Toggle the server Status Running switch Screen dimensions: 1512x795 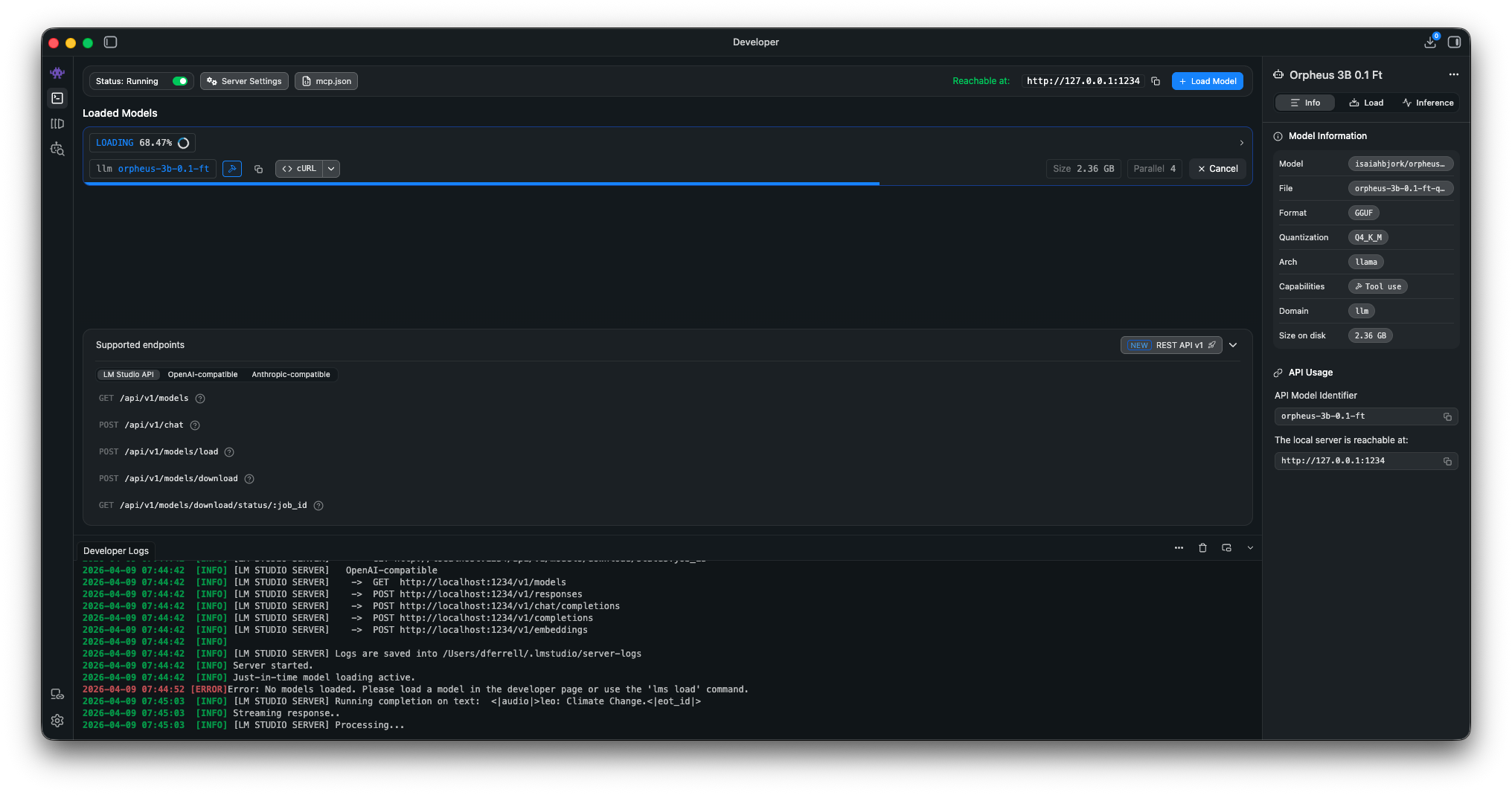pyautogui.click(x=179, y=81)
